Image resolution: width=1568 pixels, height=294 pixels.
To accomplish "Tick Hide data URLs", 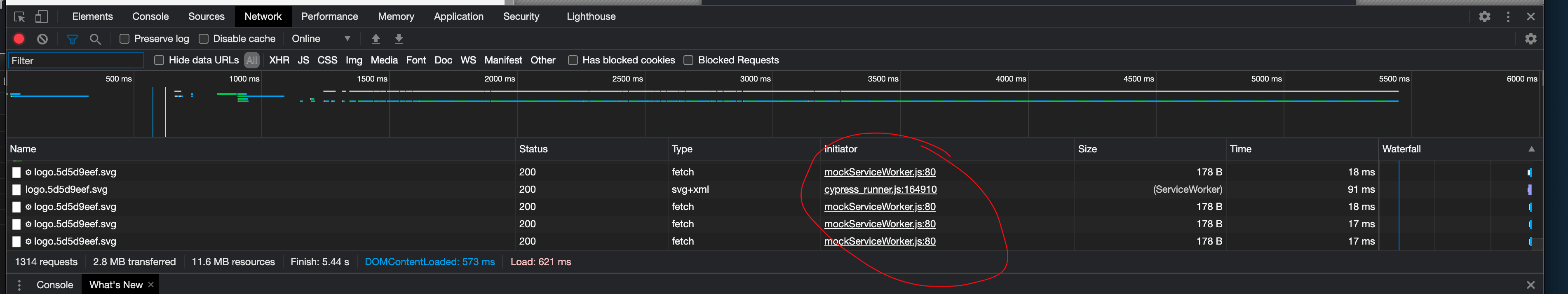I will coord(159,60).
